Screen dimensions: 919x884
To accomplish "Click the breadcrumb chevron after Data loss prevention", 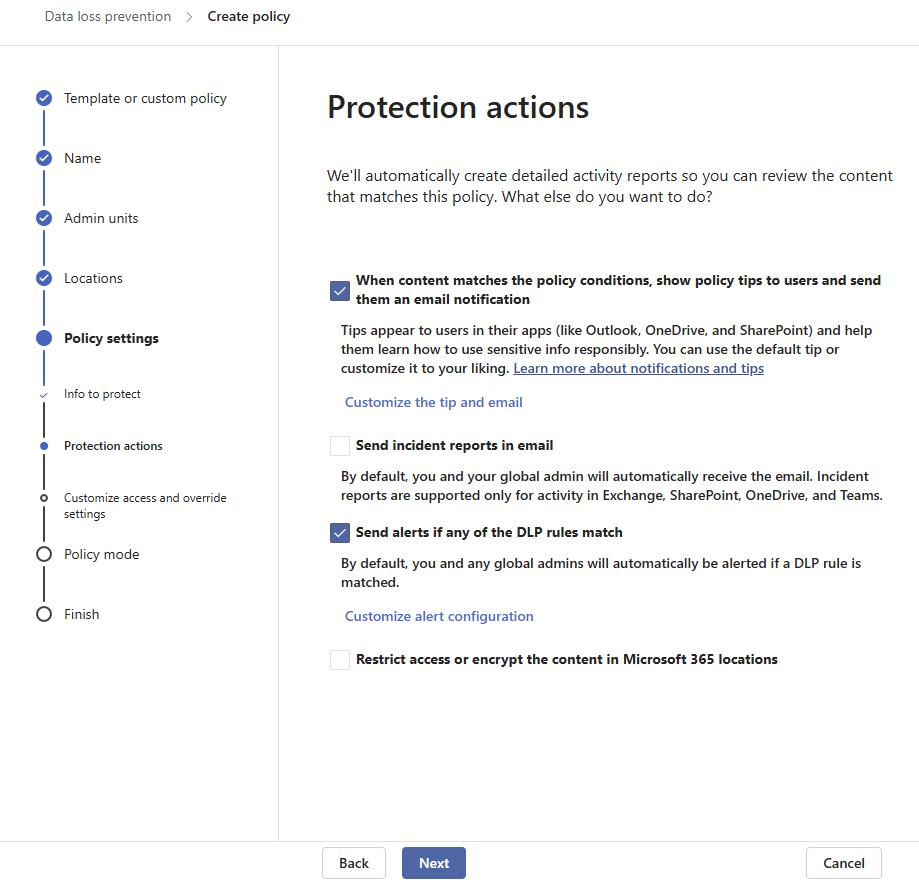I will (189, 17).
